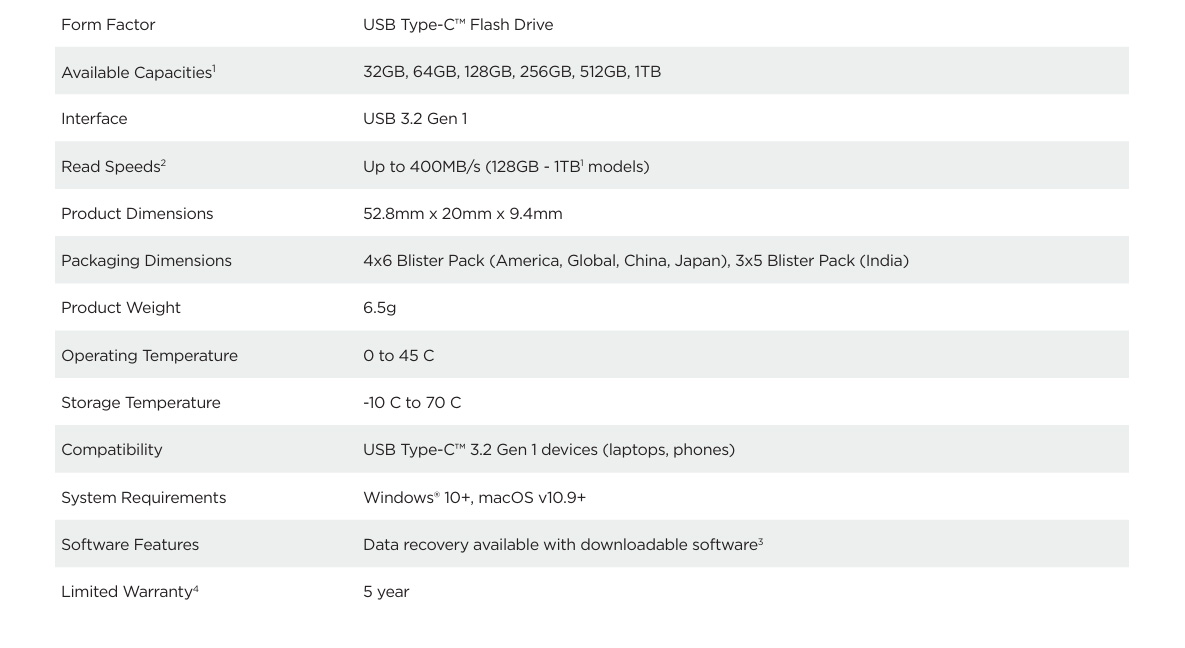Click the Form Factor label
The image size is (1185, 648).
(x=108, y=25)
